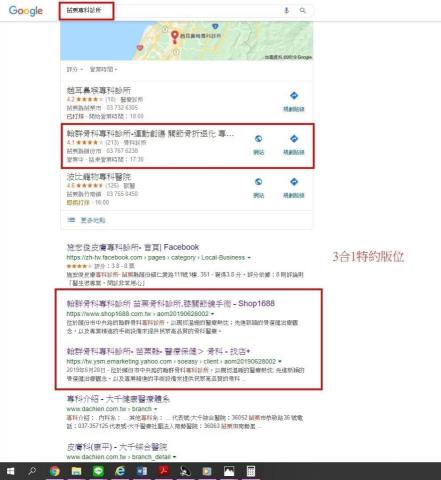Click the magnifier search button

coord(303,11)
